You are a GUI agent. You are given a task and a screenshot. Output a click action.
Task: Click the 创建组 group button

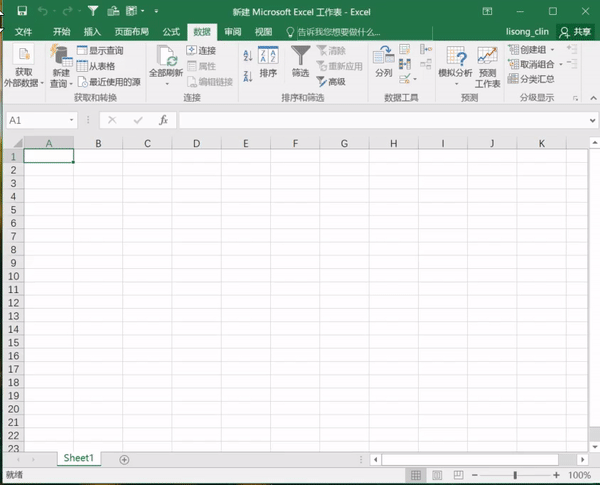[527, 50]
